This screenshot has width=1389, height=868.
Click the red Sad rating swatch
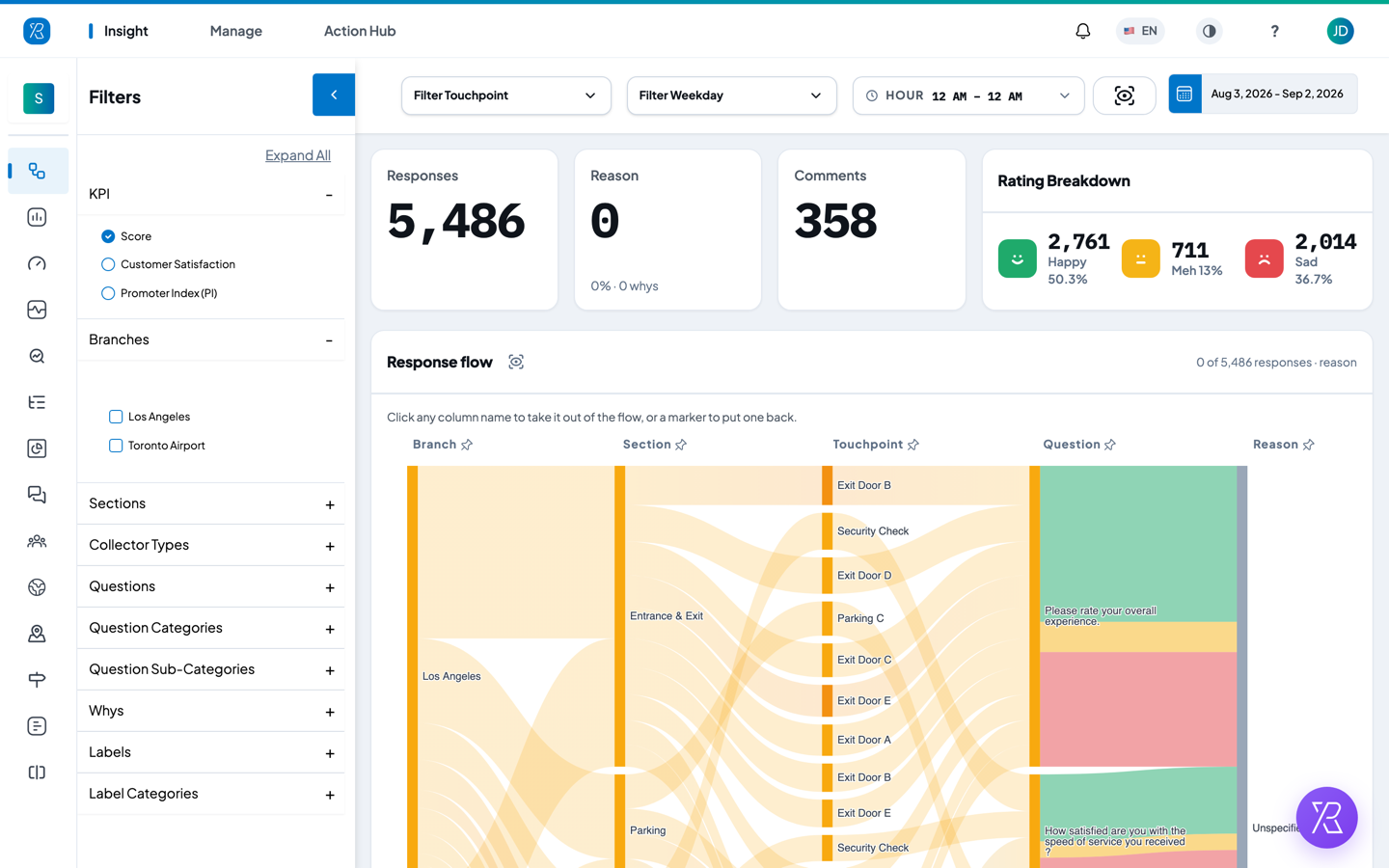coord(1264,258)
